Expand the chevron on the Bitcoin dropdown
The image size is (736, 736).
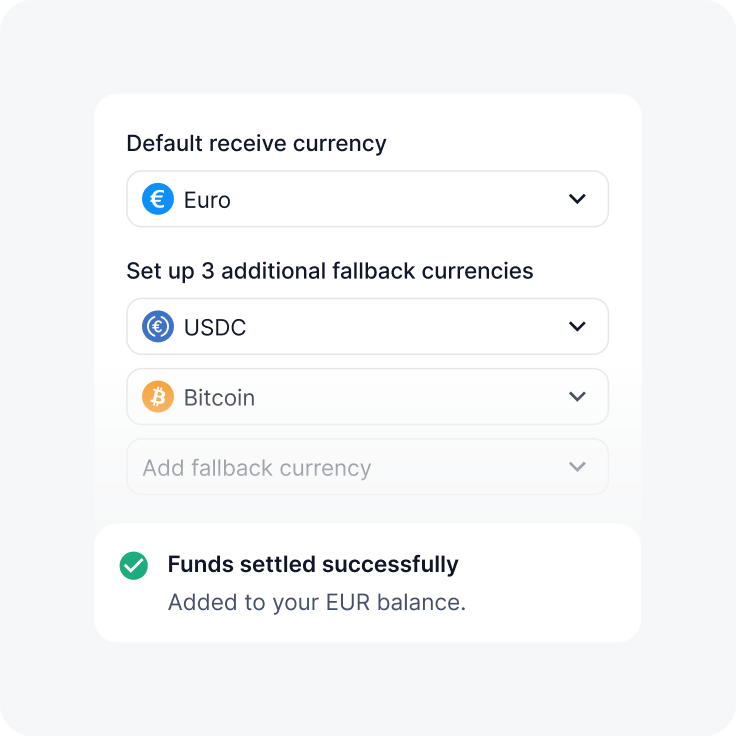point(577,397)
